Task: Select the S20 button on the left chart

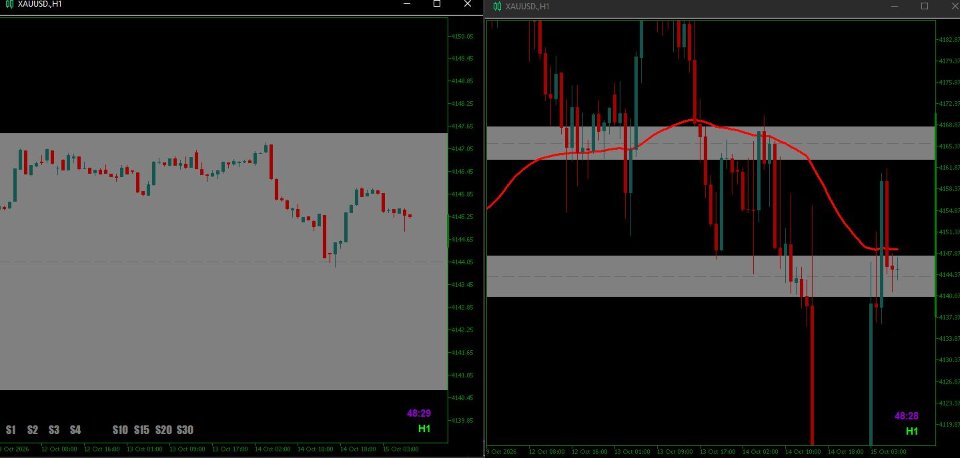Action: pos(163,430)
